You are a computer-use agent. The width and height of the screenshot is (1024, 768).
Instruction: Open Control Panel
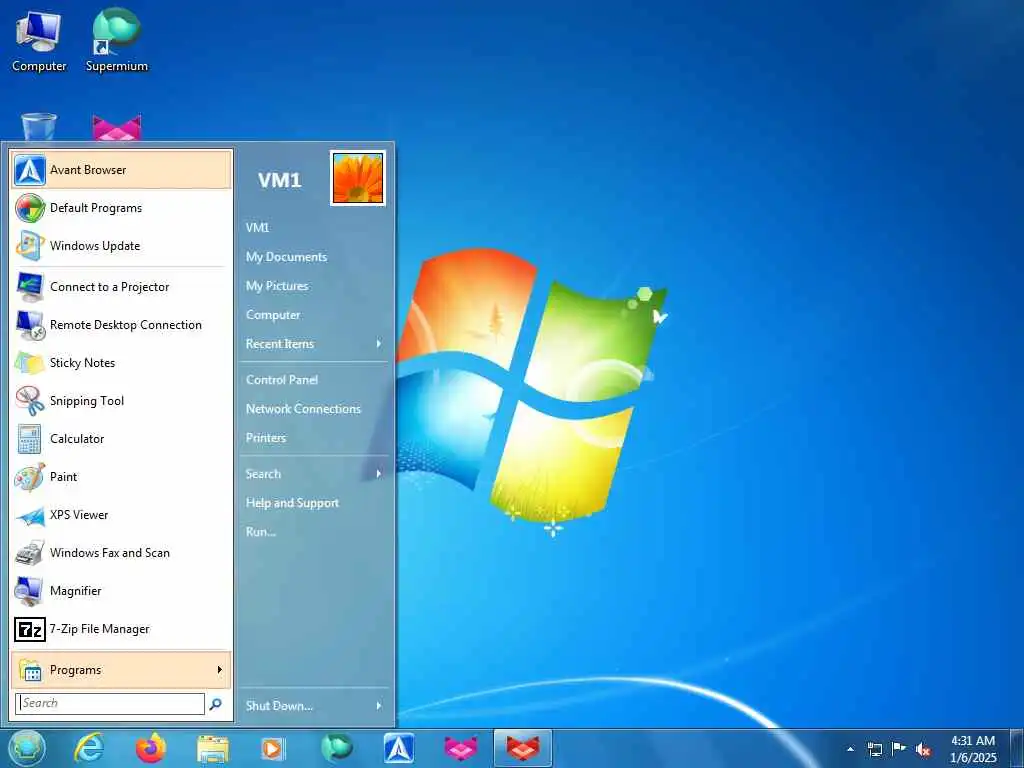point(281,379)
